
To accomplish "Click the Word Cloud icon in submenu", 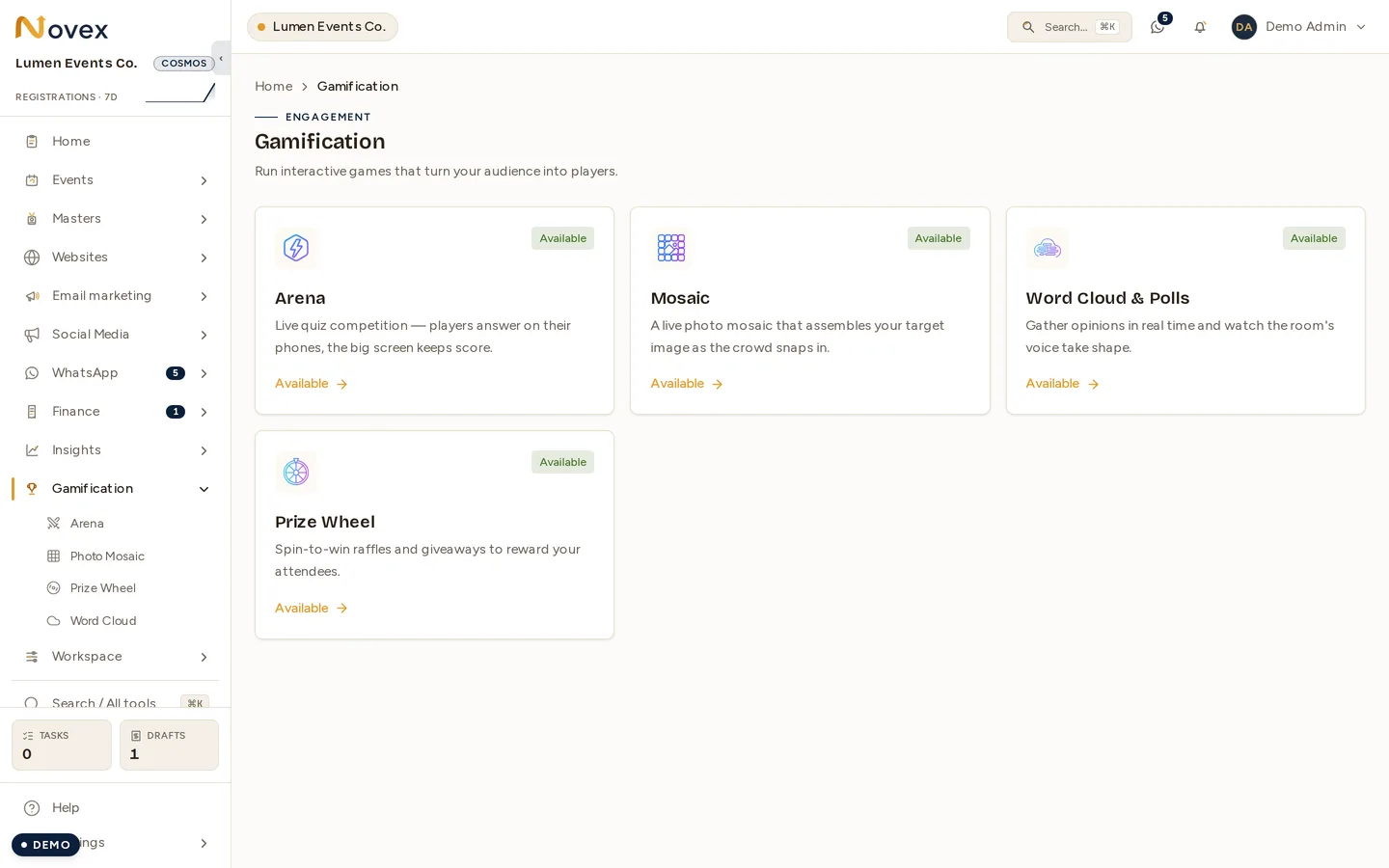I will (54, 621).
